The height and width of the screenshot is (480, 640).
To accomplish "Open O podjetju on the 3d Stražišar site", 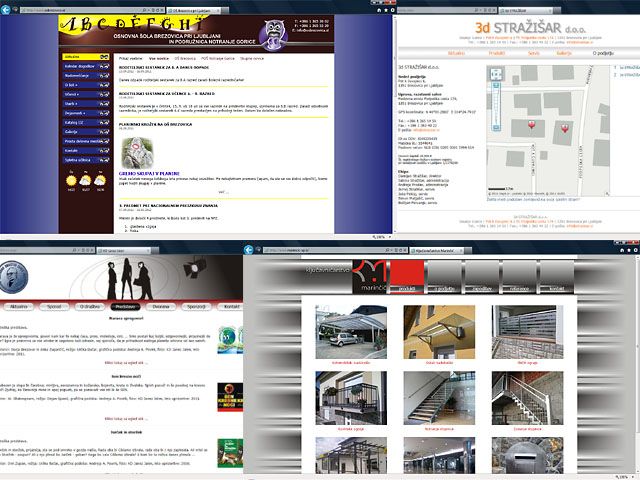I will [x=603, y=53].
